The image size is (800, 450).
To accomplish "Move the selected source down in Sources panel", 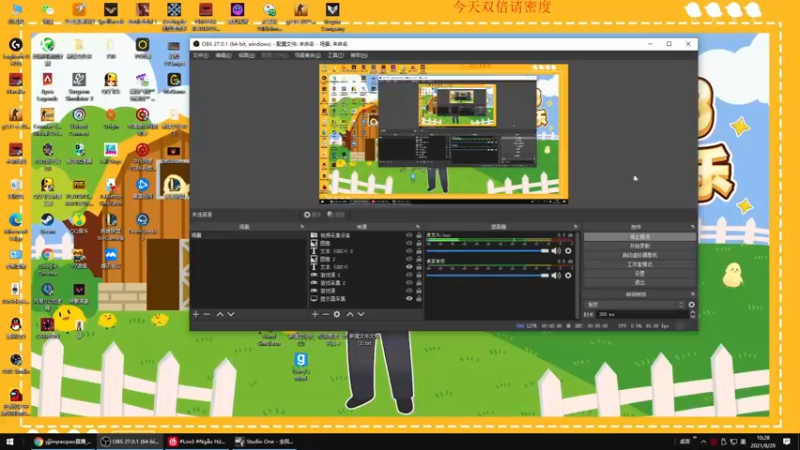I will [x=361, y=314].
